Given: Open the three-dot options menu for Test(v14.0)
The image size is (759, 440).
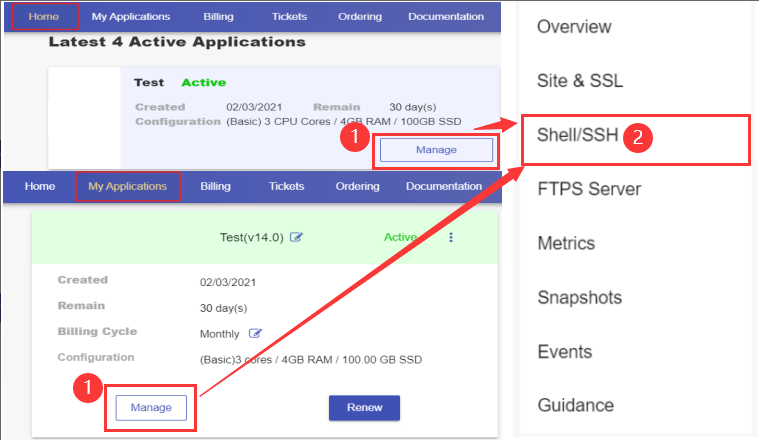Looking at the screenshot, I should (451, 237).
